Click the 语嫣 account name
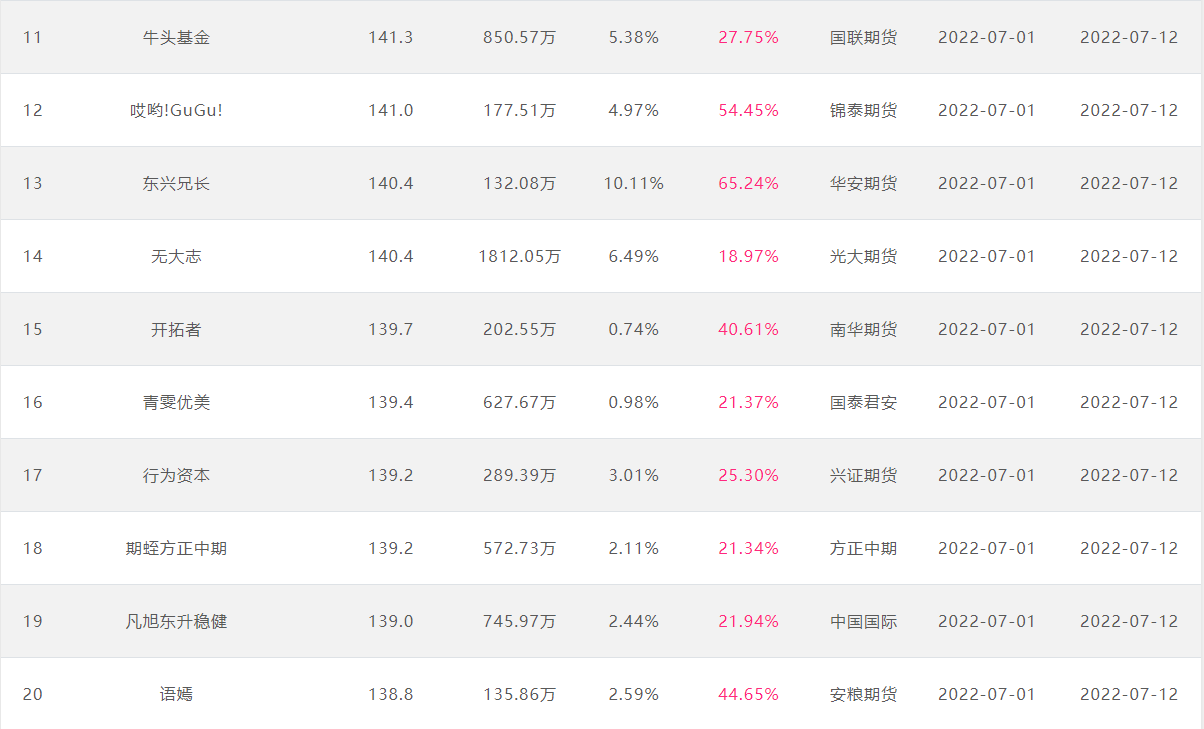 pyautogui.click(x=176, y=694)
